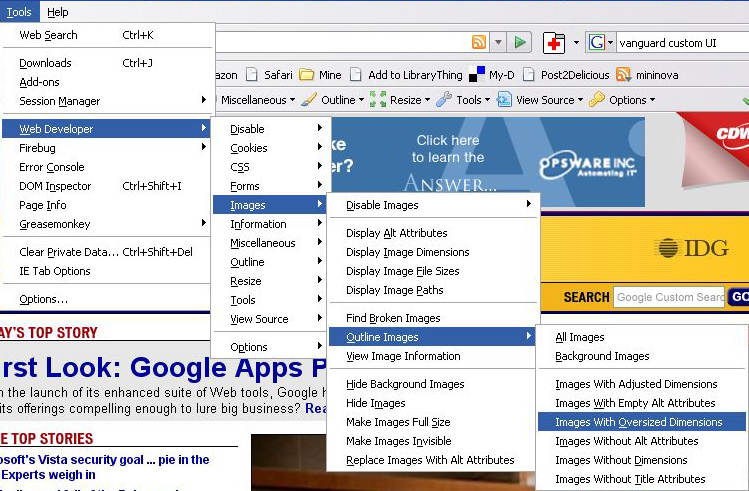Open the Mine bookmarks folder
Image resolution: width=749 pixels, height=491 pixels.
[x=320, y=75]
